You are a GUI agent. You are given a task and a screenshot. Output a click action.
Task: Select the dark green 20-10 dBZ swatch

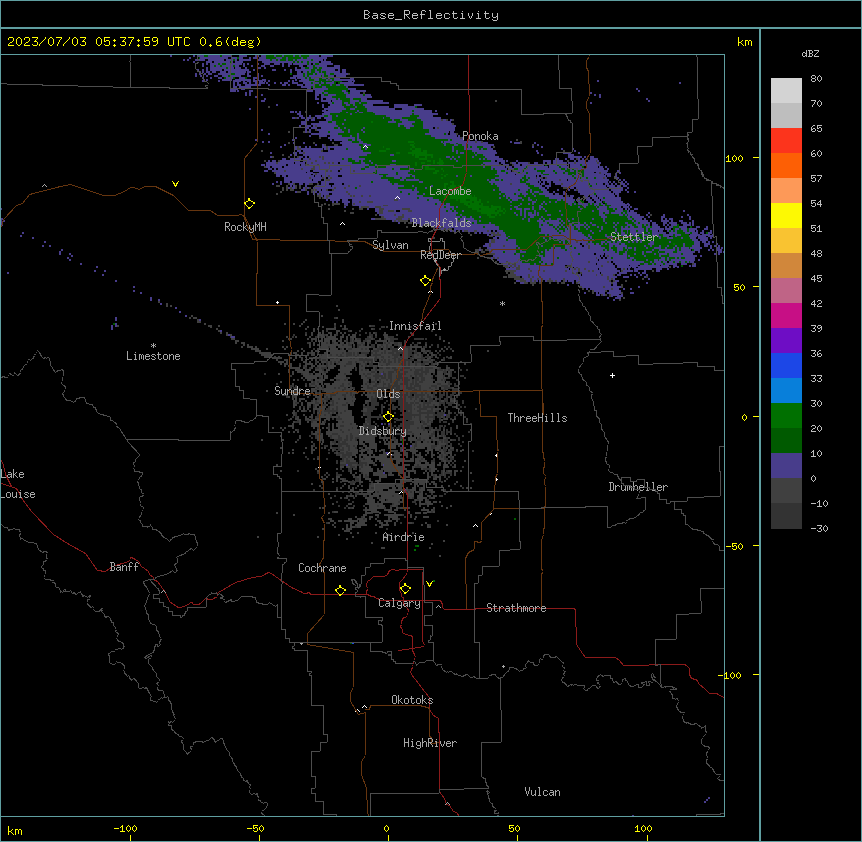(x=786, y=441)
